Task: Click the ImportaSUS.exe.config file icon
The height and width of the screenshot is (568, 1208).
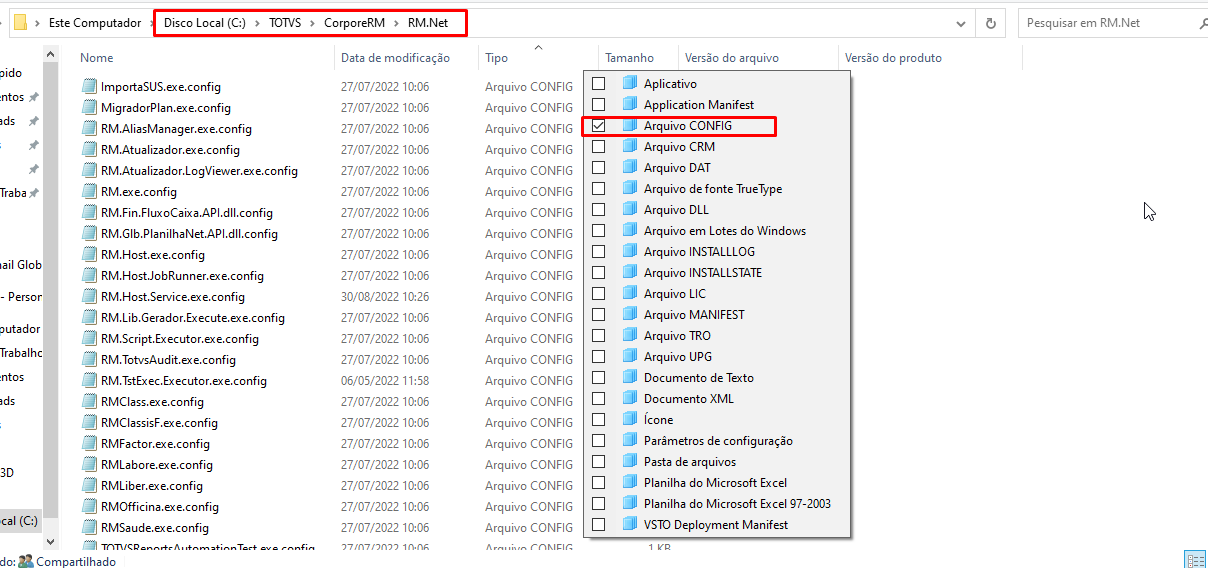Action: coord(89,87)
